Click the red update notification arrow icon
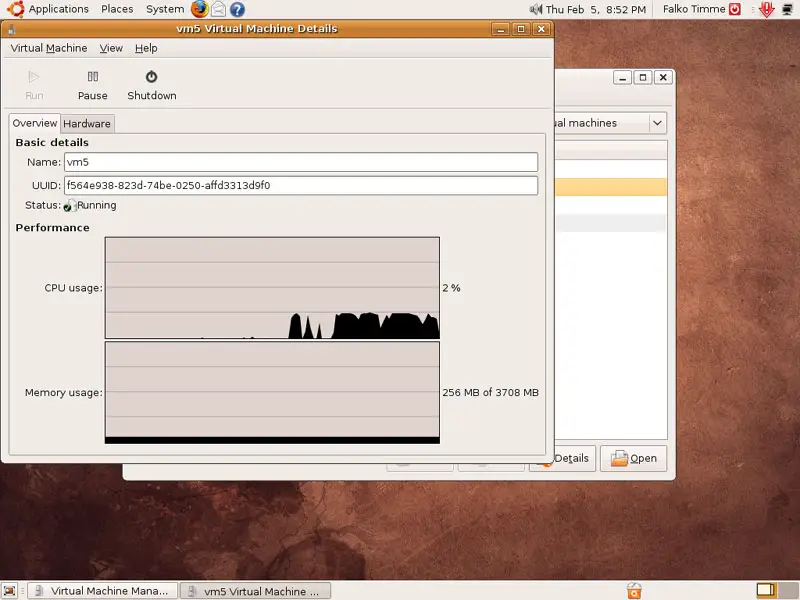This screenshot has height=600, width=800. point(766,9)
